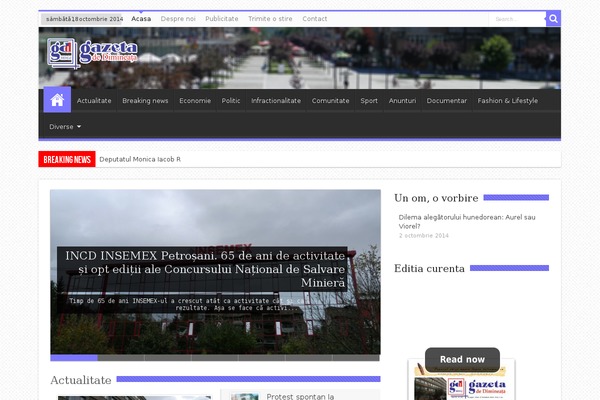
Task: Open the Deputatul Monica Iacob ticker headline
Action: coord(140,159)
